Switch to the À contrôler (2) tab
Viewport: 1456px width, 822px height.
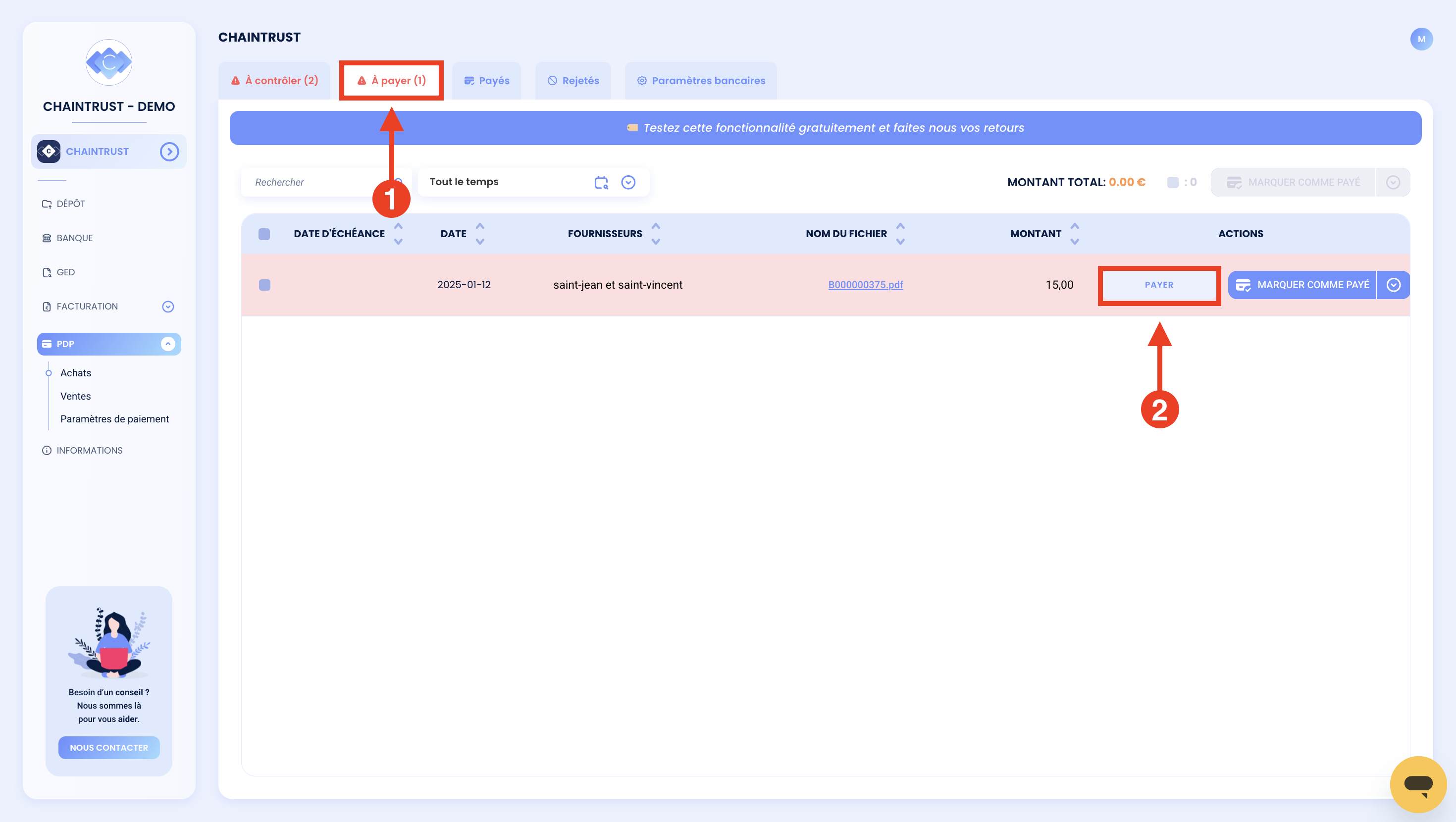(x=275, y=81)
